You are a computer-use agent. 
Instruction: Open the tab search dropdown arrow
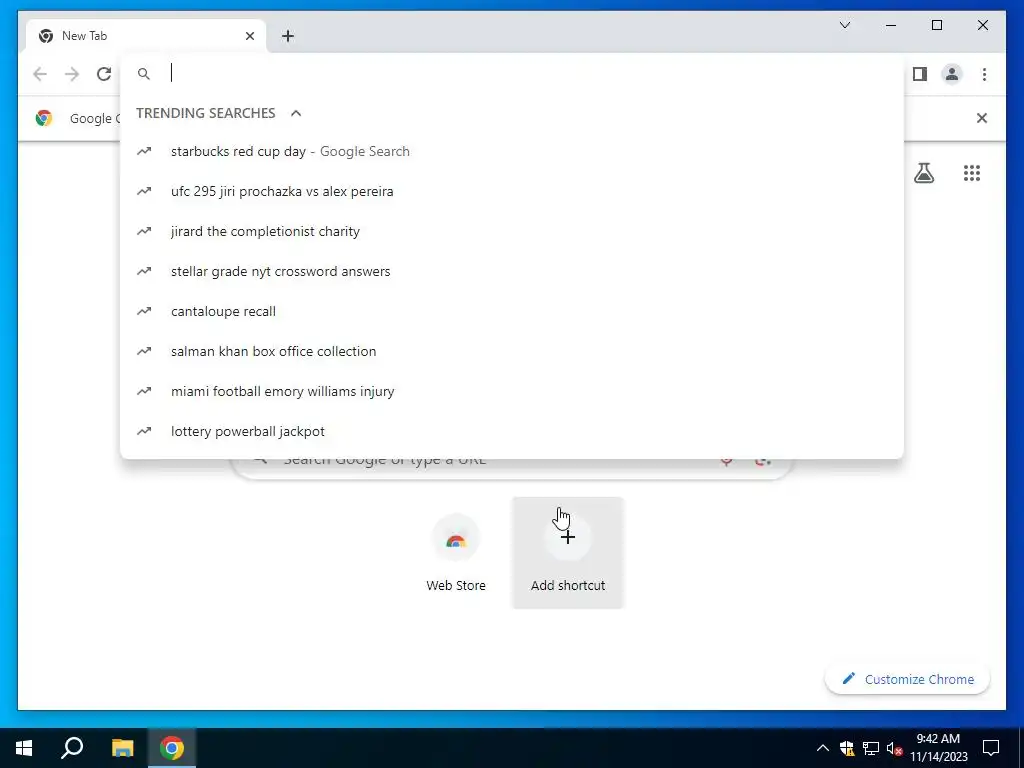point(844,25)
